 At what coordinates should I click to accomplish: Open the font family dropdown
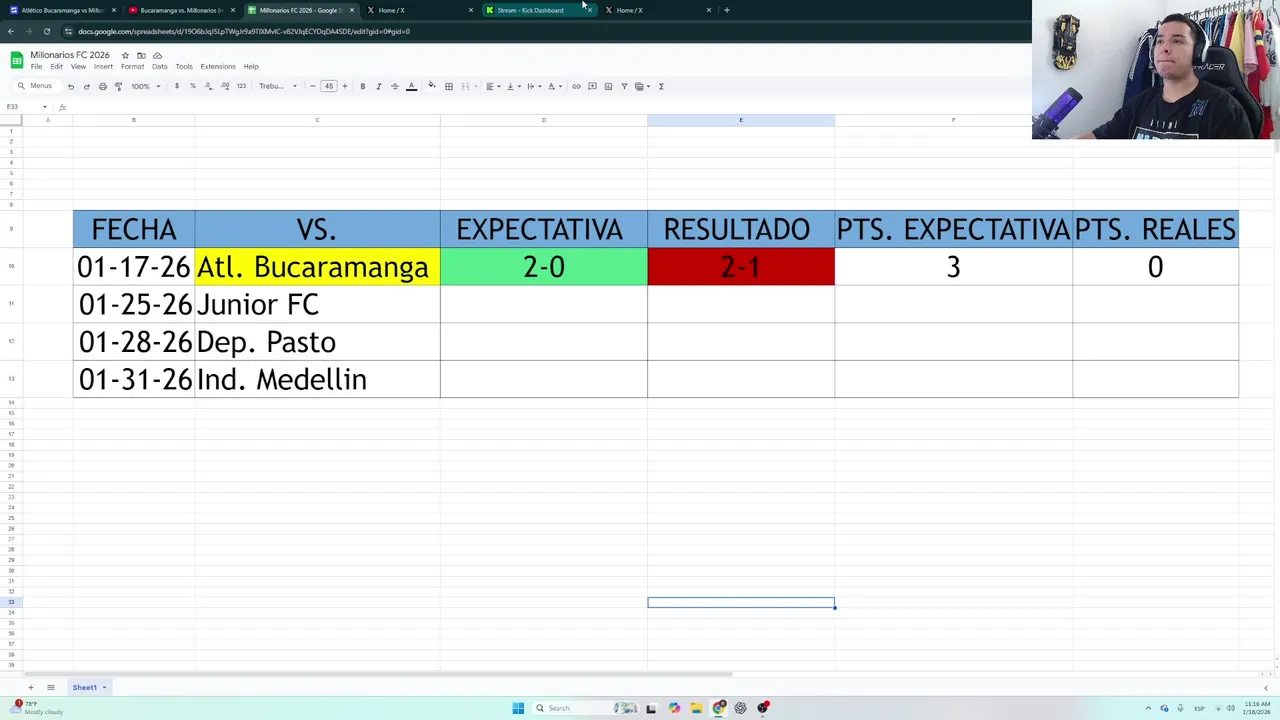(278, 86)
